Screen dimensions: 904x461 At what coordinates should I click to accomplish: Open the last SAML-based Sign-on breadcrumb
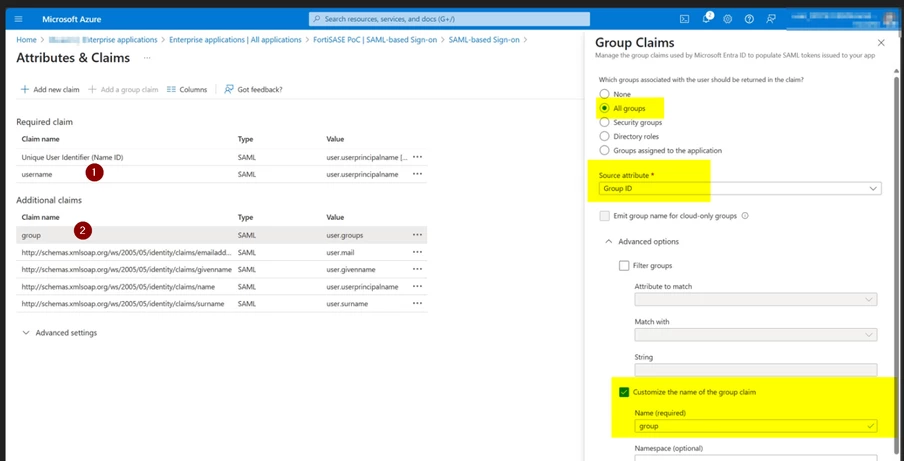pyautogui.click(x=484, y=40)
